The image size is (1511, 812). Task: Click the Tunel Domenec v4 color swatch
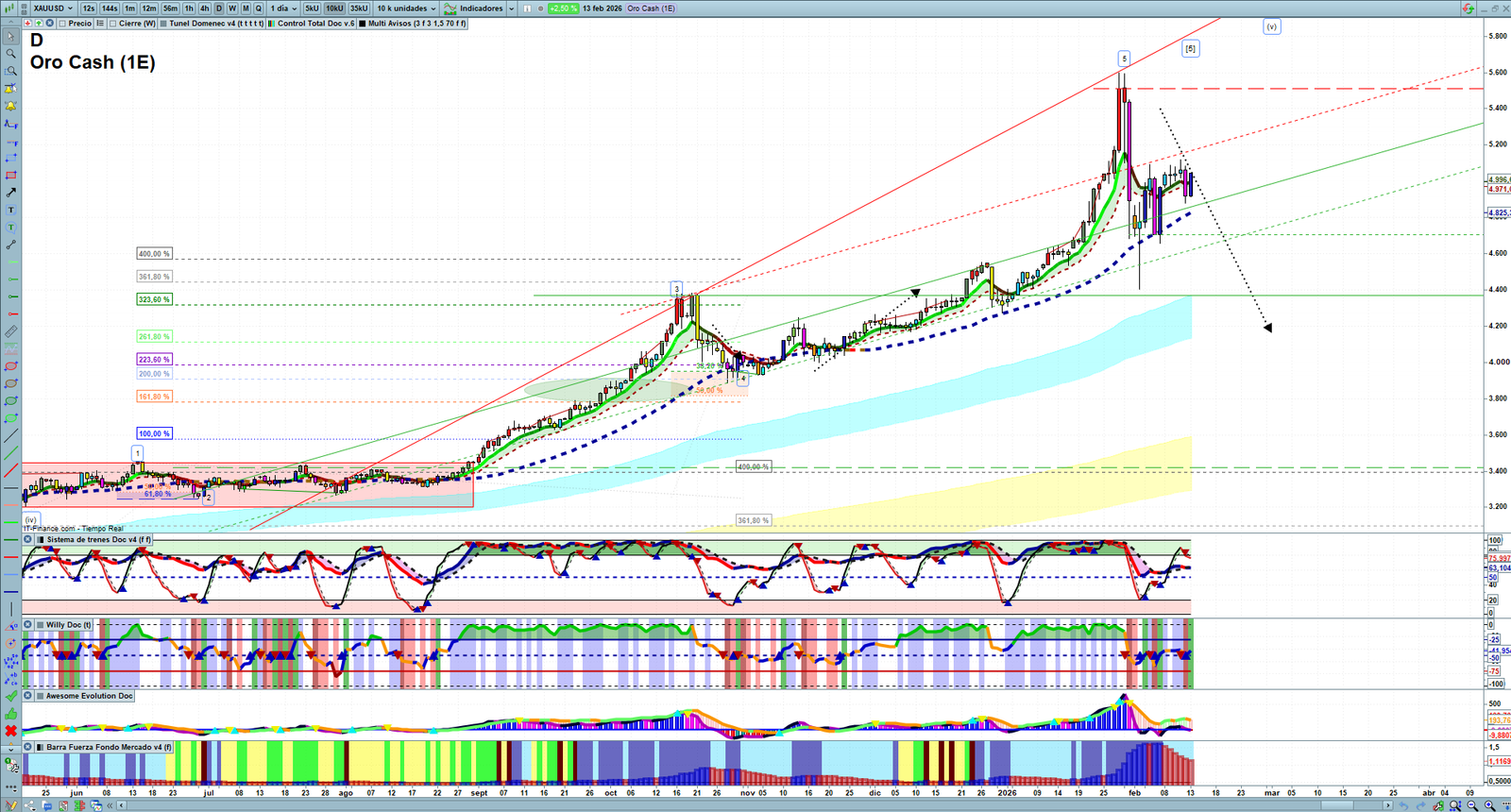[x=164, y=24]
